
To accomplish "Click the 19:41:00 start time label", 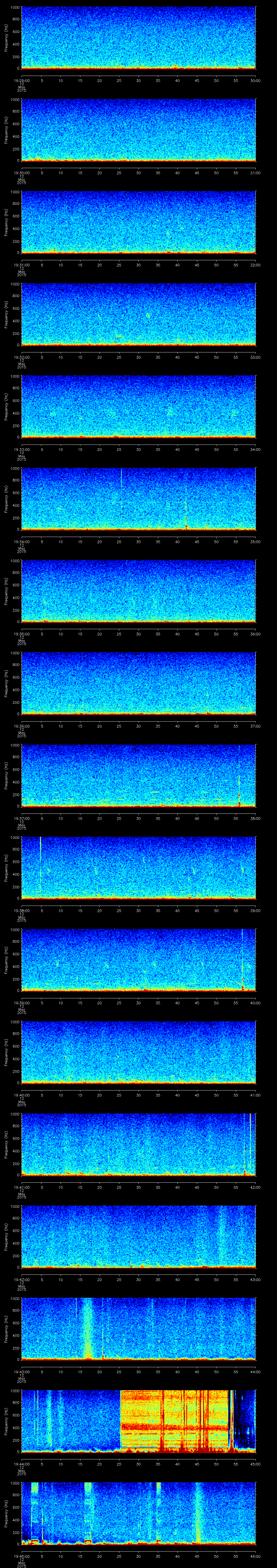I will pyautogui.click(x=21, y=1187).
